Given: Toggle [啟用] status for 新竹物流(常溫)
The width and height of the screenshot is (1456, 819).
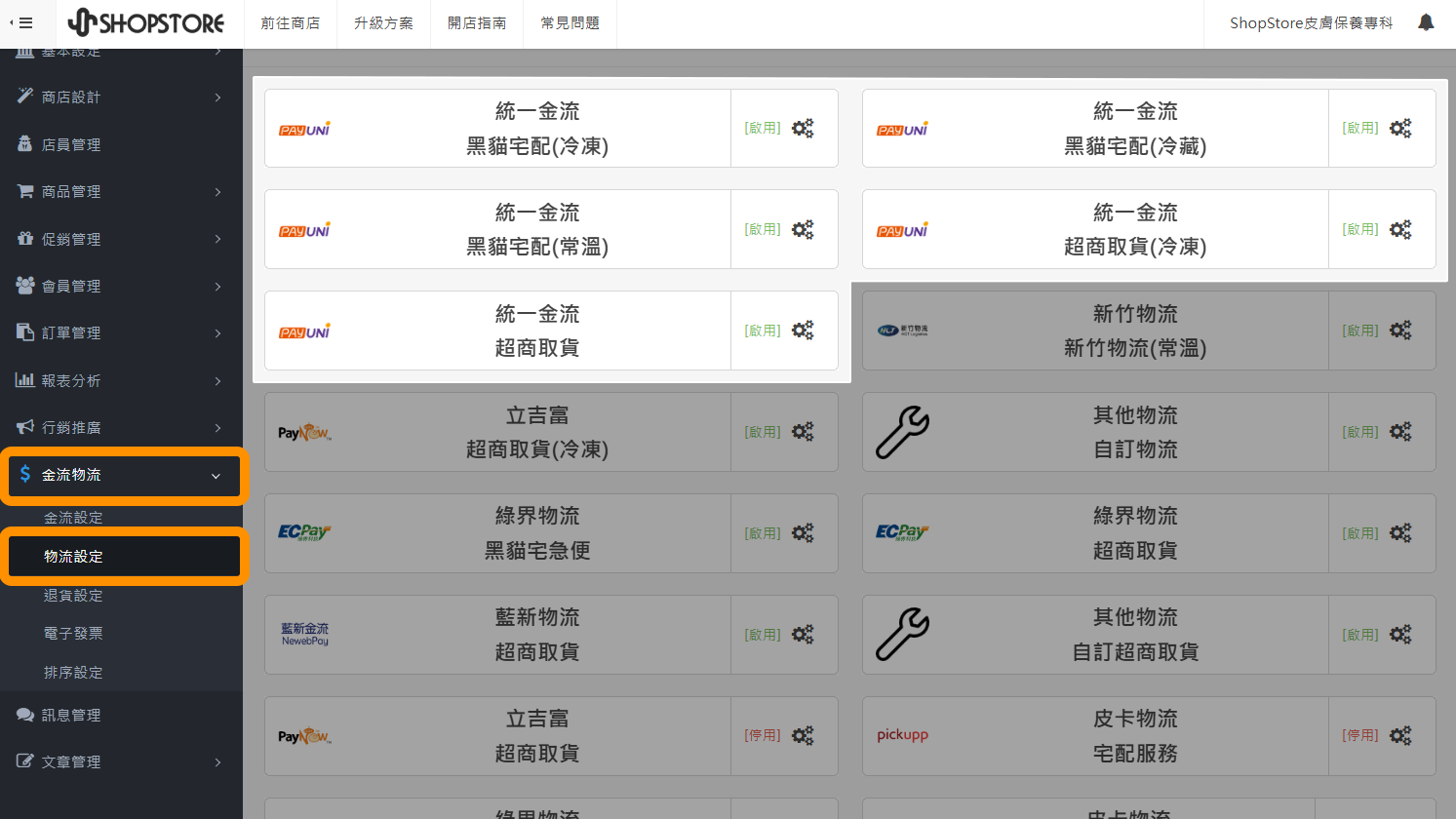Looking at the screenshot, I should pyautogui.click(x=1360, y=331).
